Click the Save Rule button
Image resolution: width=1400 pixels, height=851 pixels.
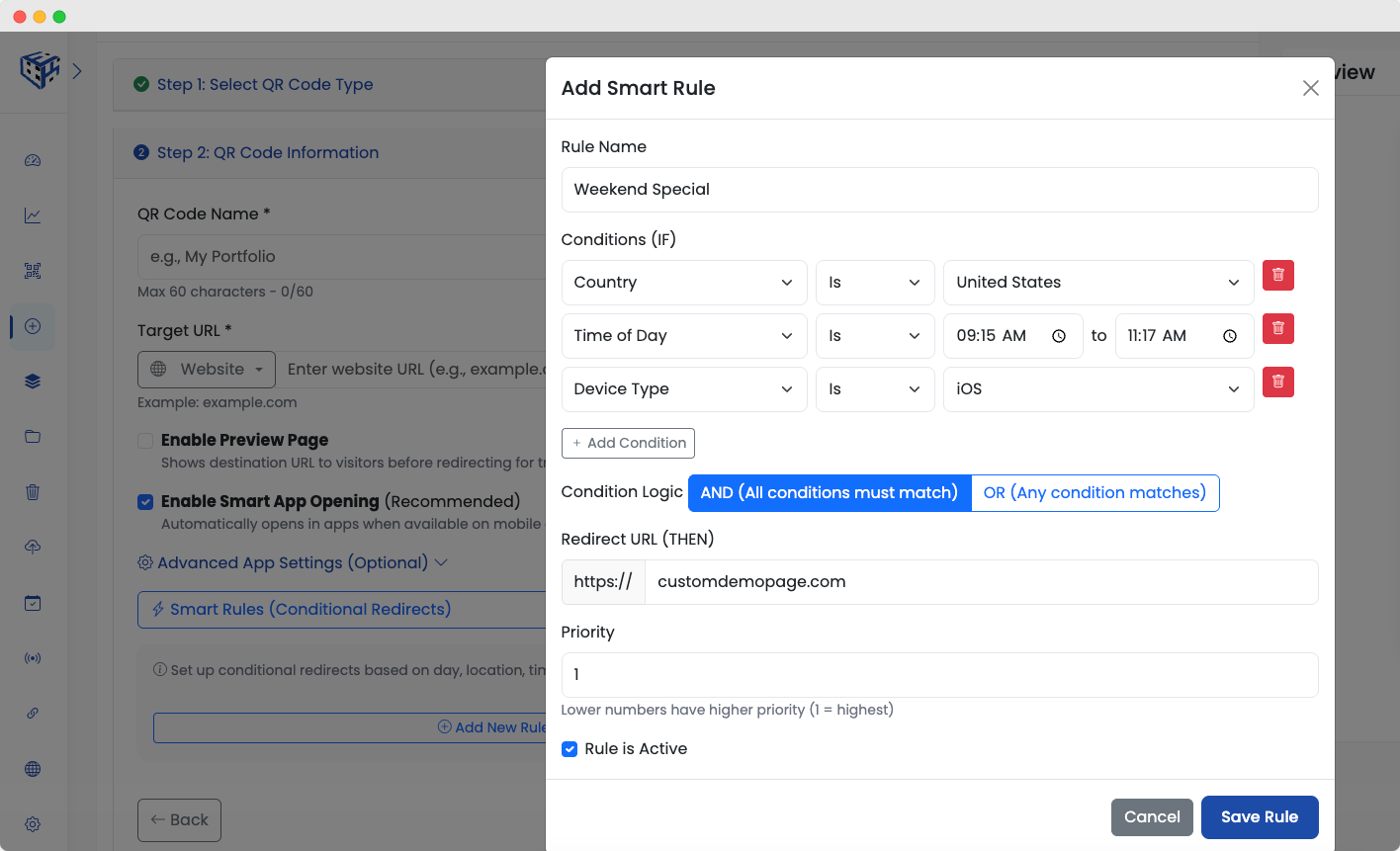[1259, 817]
